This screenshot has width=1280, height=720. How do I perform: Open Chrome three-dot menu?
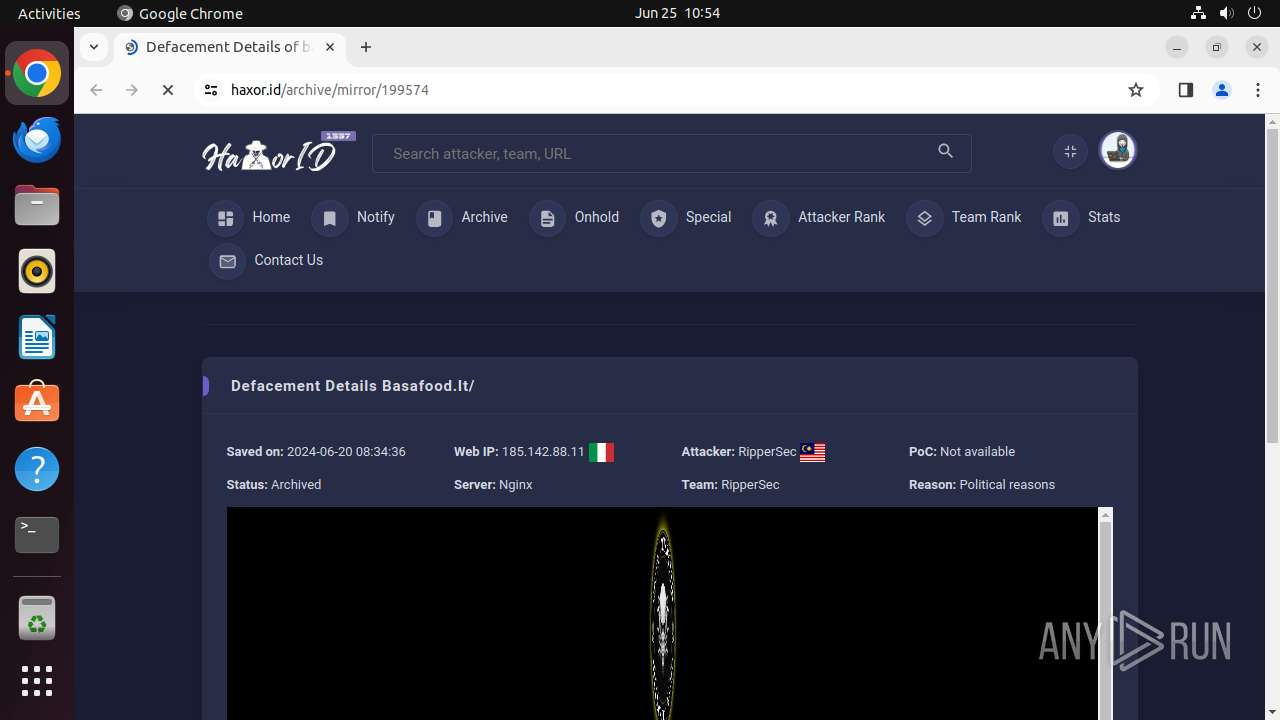coord(1258,90)
